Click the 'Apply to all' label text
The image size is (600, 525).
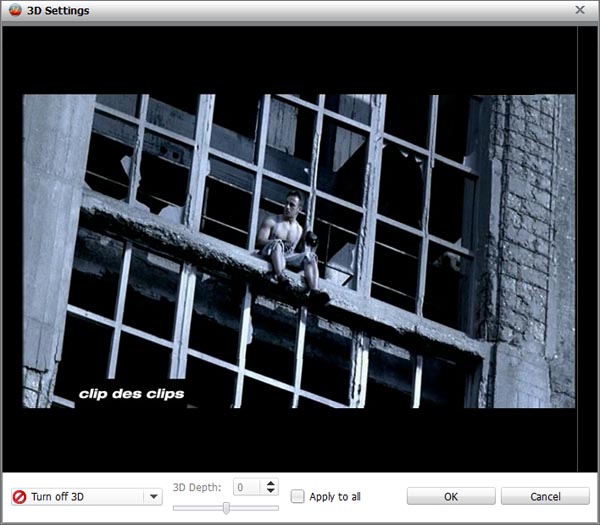pyautogui.click(x=335, y=497)
